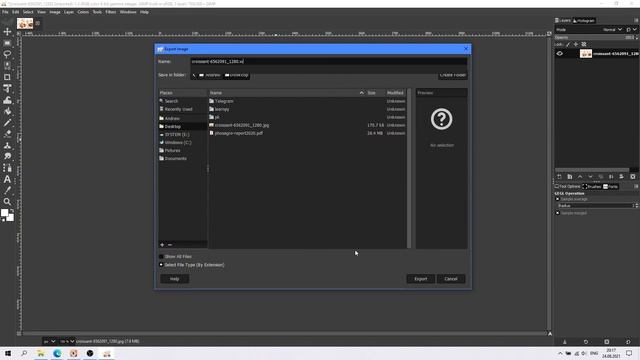
Task: Open the Colors menu
Action: coord(83,12)
